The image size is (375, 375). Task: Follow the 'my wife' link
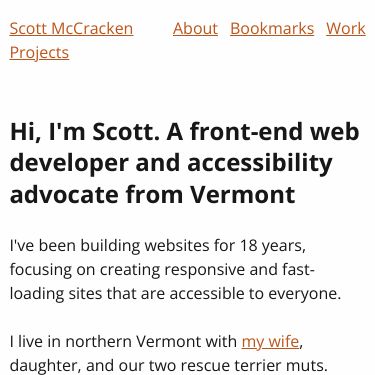(x=270, y=342)
